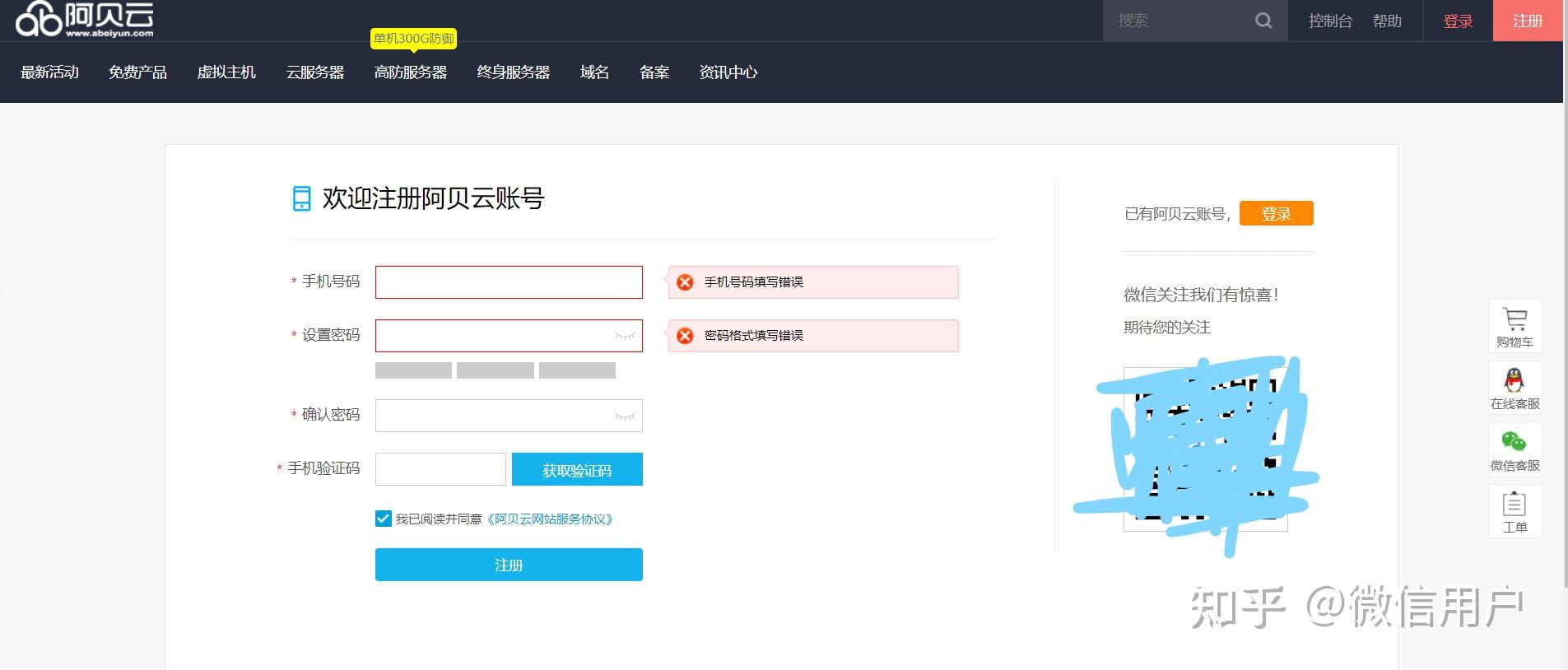Viewport: 1568px width, 670px height.
Task: Click the phone icon beside 欢迎注册阿贝云账号
Action: [x=301, y=198]
